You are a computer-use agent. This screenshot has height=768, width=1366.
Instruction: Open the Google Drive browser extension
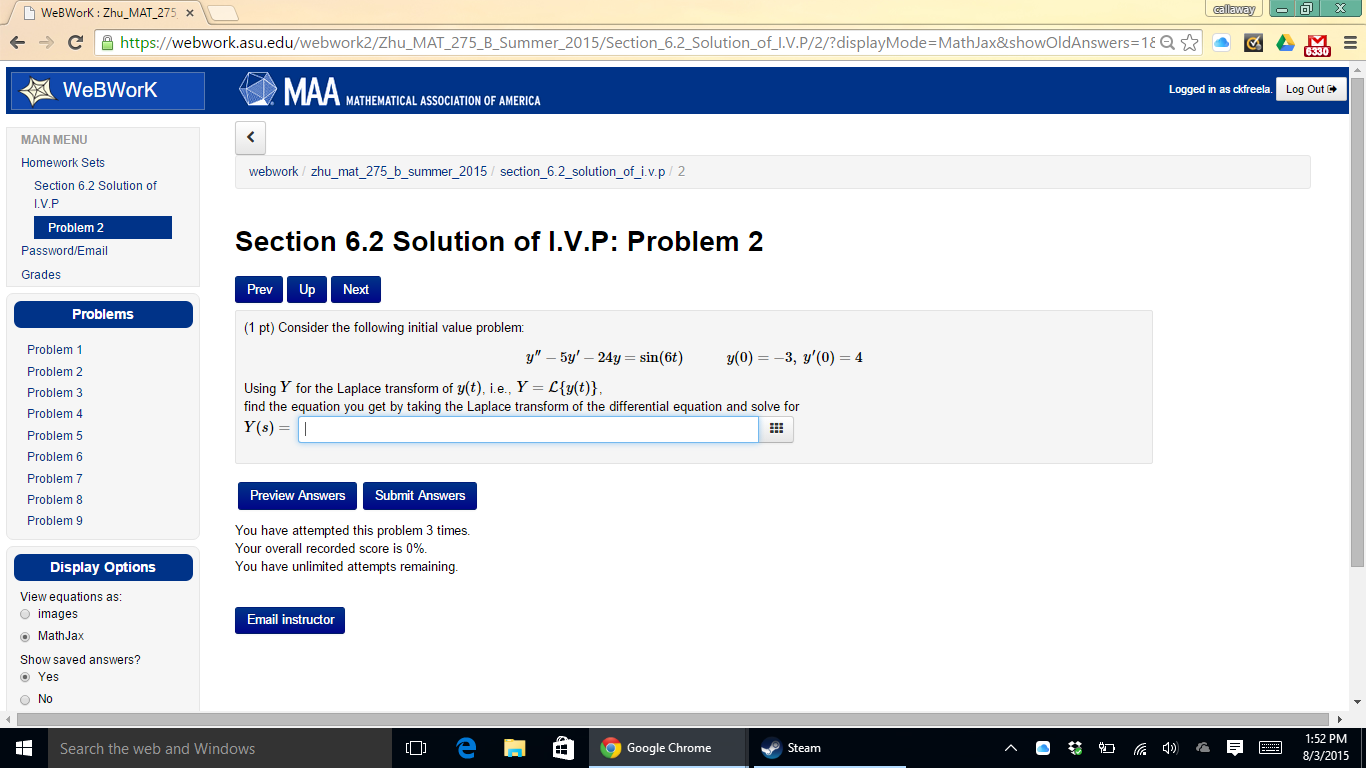1285,43
